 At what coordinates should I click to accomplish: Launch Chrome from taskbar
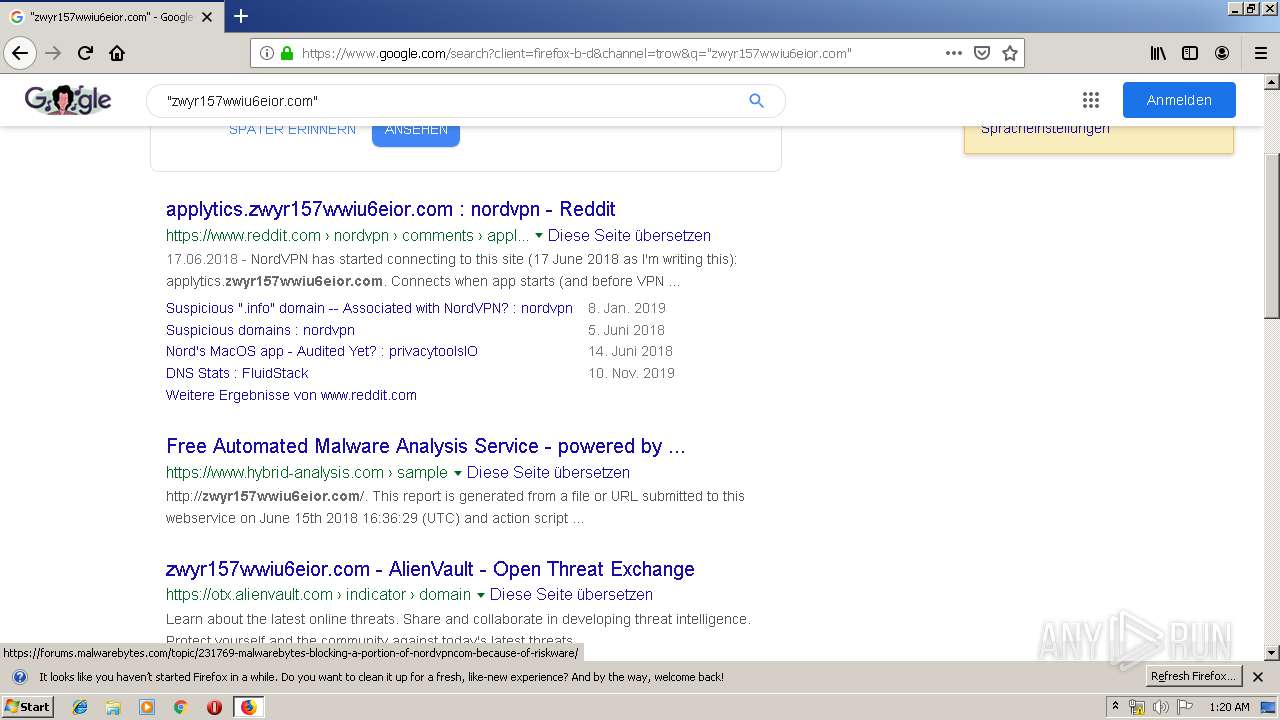point(180,707)
